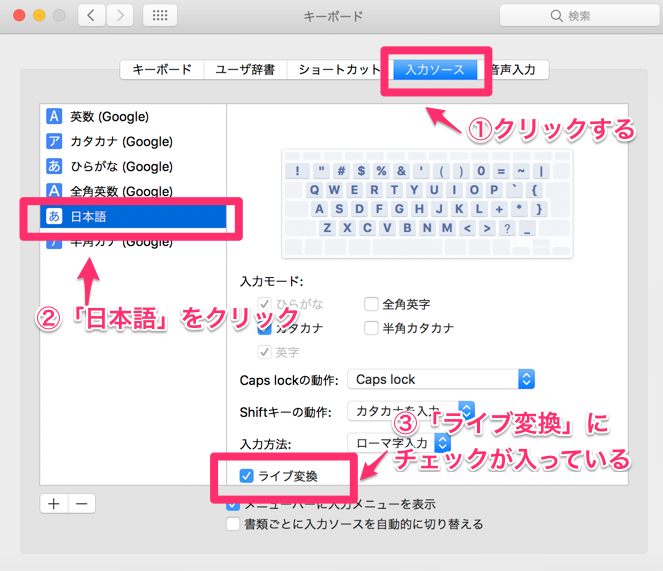Viewport: 663px width, 571px height.
Task: Switch to the キーボード tab
Action: click(x=161, y=70)
